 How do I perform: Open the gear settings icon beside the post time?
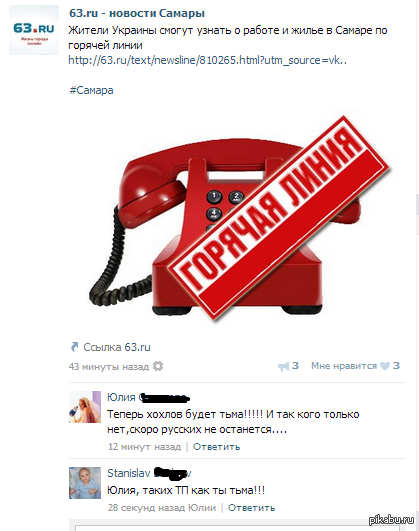tap(158, 366)
